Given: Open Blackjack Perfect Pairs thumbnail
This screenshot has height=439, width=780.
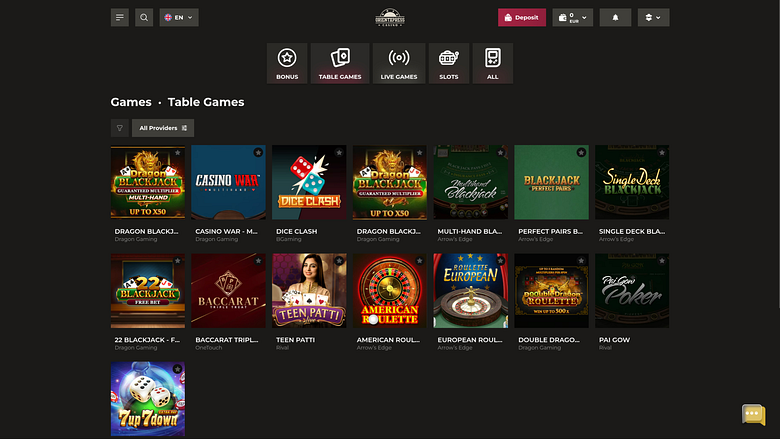Looking at the screenshot, I should point(551,182).
